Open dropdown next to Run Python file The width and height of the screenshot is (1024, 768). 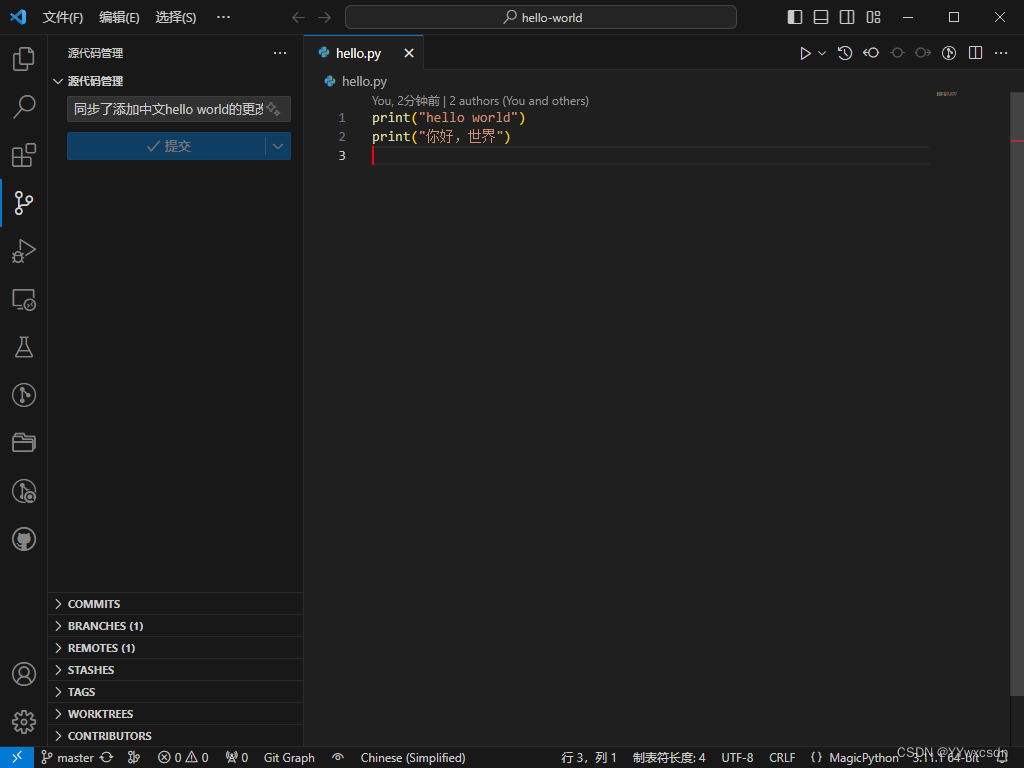point(822,53)
